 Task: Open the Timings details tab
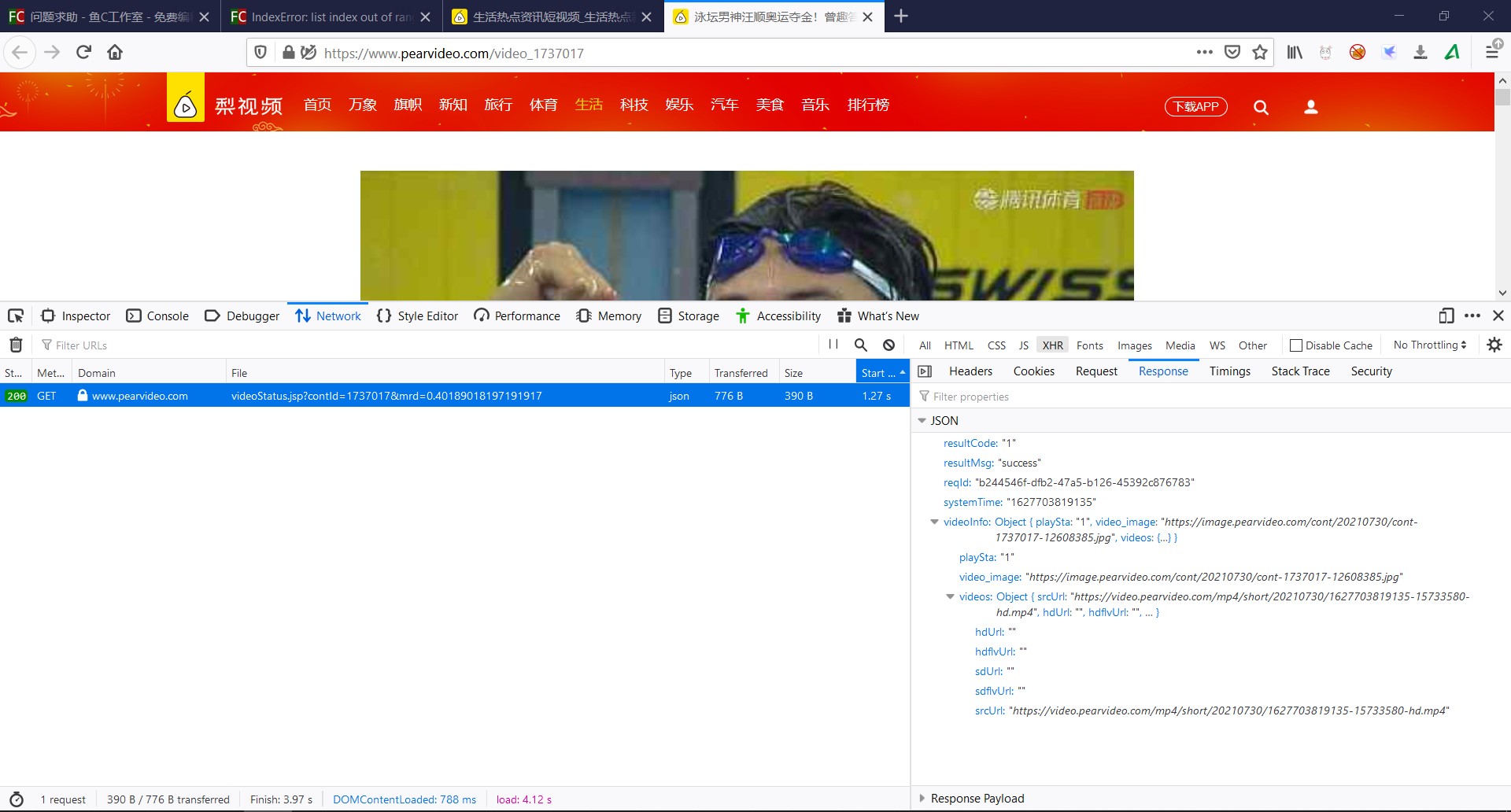pos(1229,371)
